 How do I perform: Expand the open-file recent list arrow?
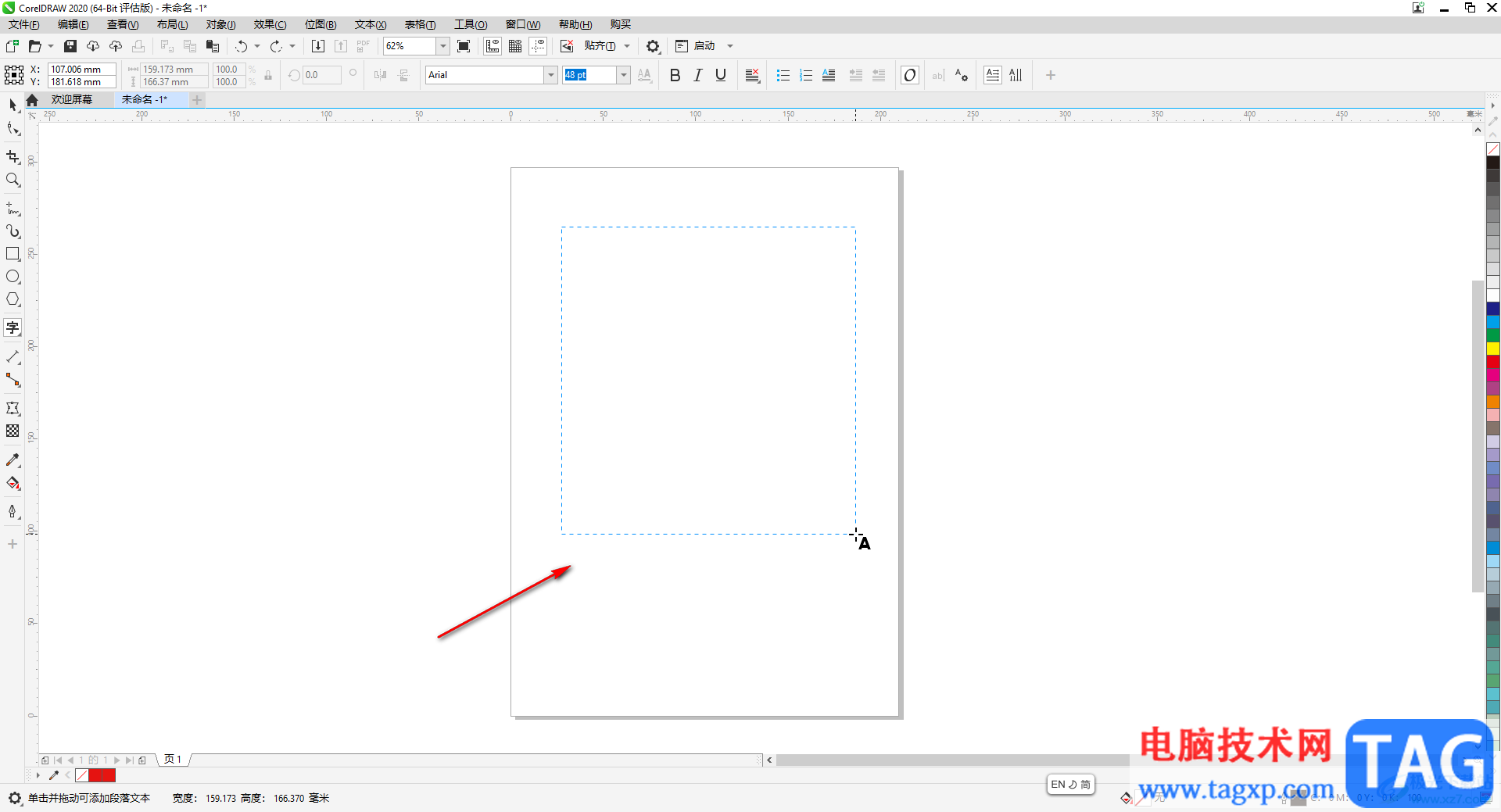tap(51, 46)
